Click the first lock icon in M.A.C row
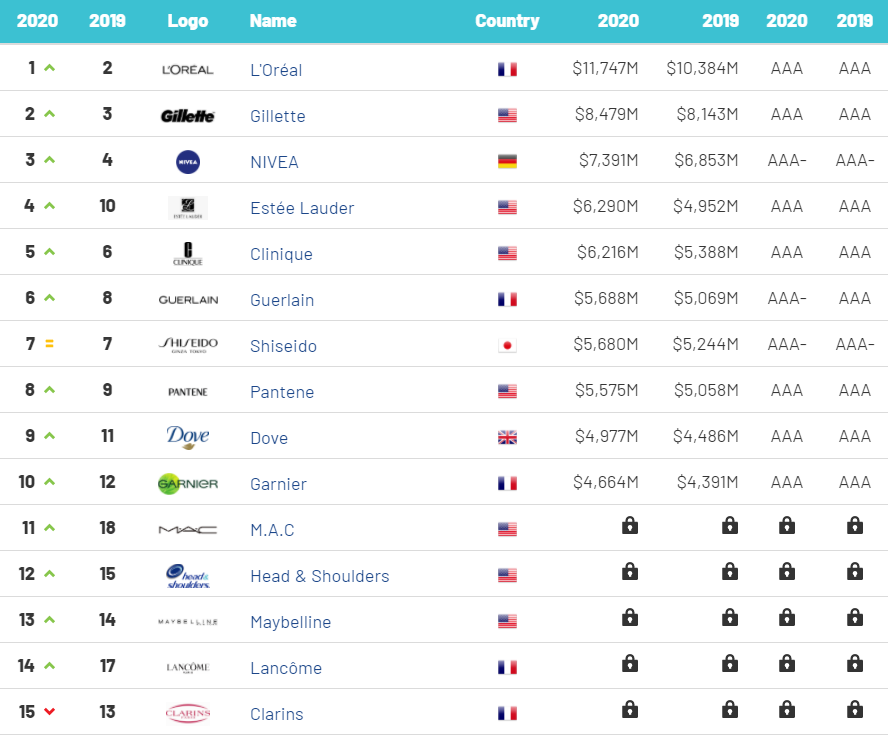The image size is (888, 735). click(630, 525)
